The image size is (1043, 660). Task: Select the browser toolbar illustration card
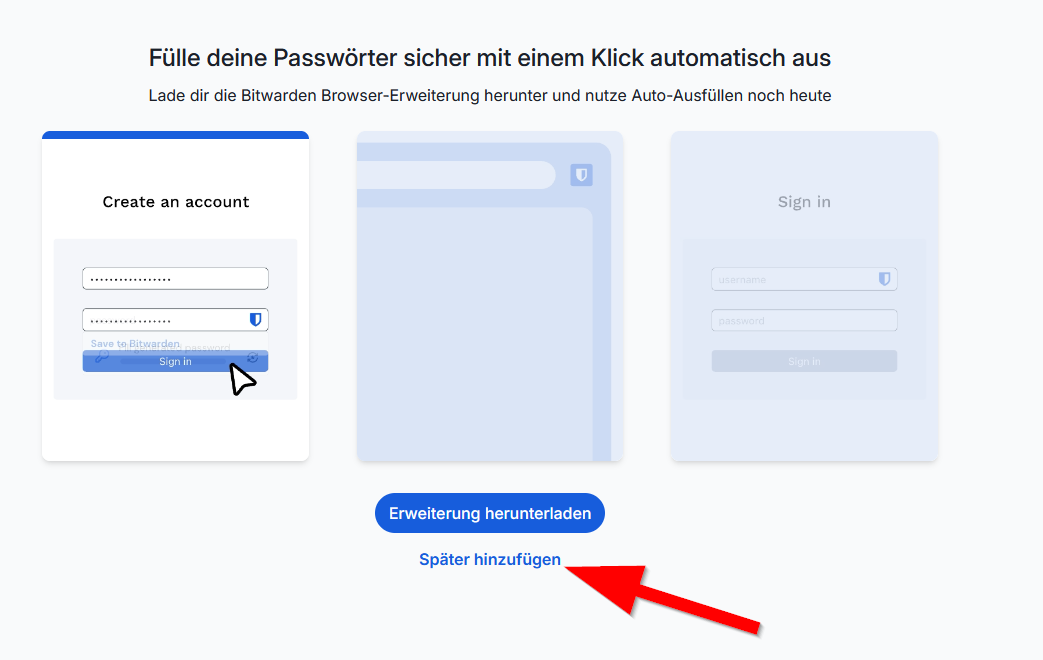pos(490,296)
